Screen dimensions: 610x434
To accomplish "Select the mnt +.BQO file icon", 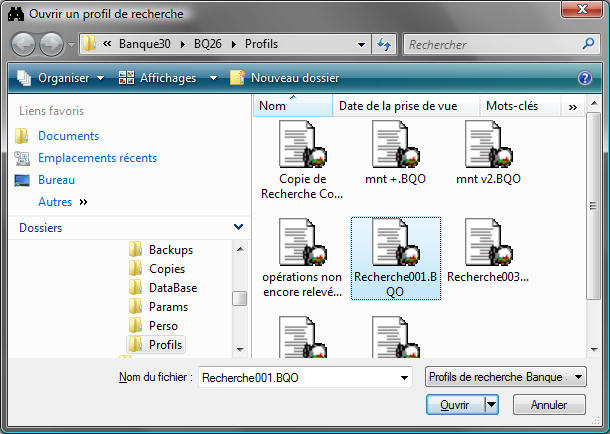I will (392, 146).
